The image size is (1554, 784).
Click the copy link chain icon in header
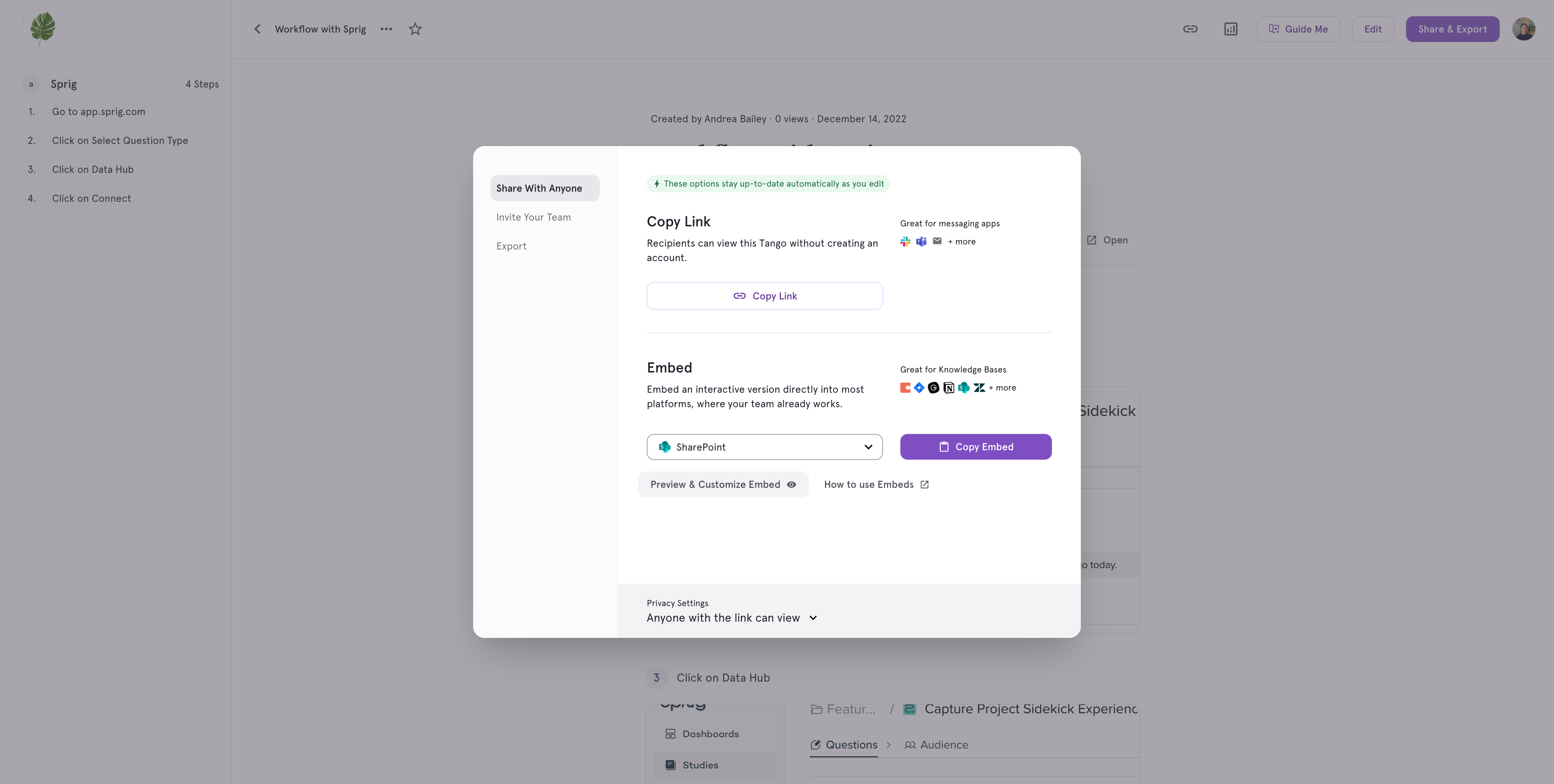[1190, 29]
